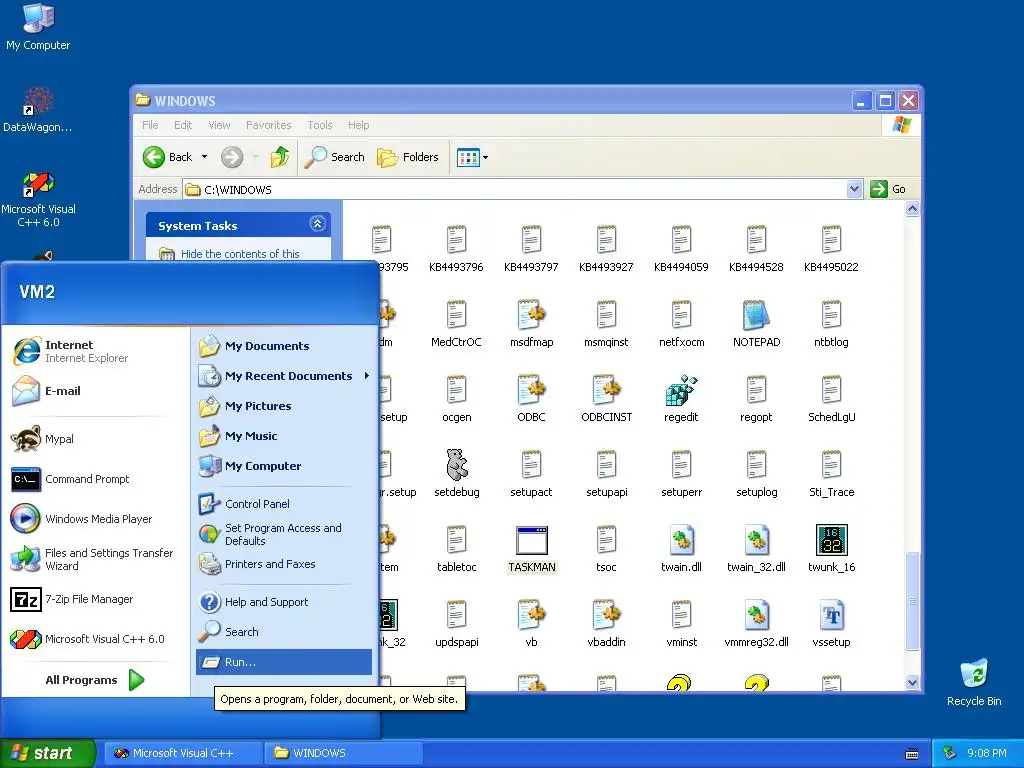Click the Search toolbar button
Screen dimensions: 1024x768
(334, 157)
